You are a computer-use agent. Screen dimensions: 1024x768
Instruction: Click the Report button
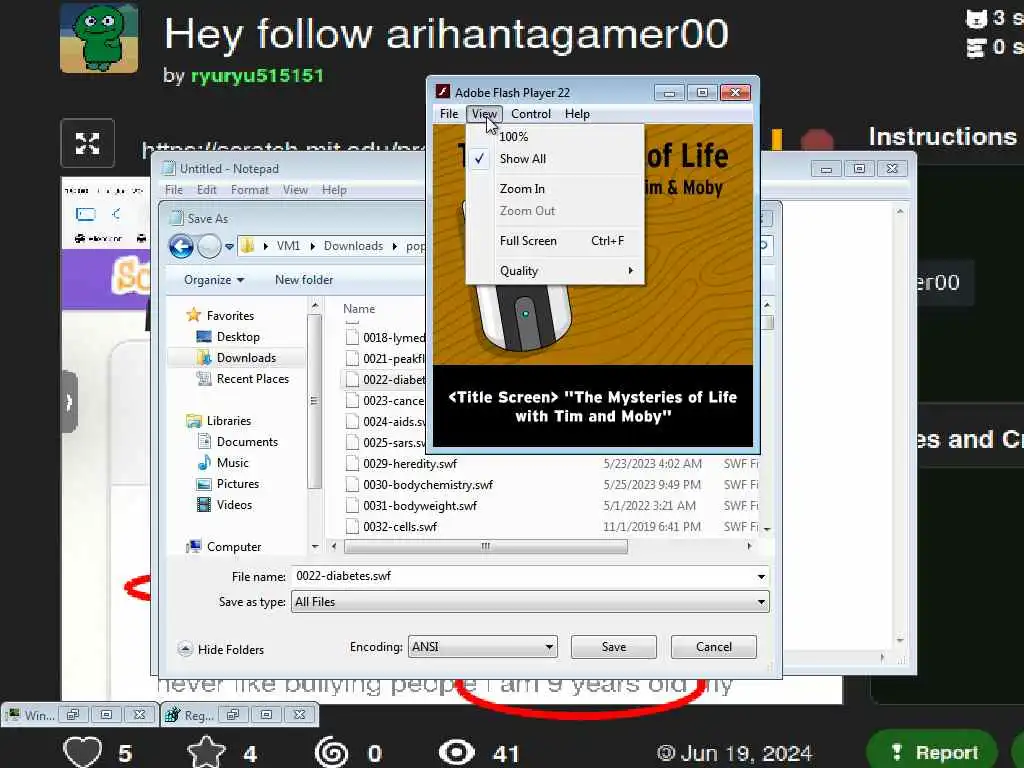tap(932, 752)
